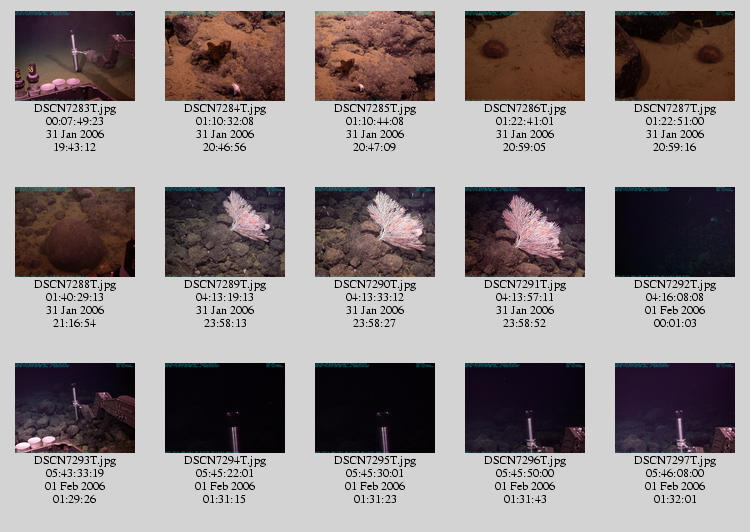Click clock time 20:59:05
The height and width of the screenshot is (532, 750).
click(x=525, y=147)
